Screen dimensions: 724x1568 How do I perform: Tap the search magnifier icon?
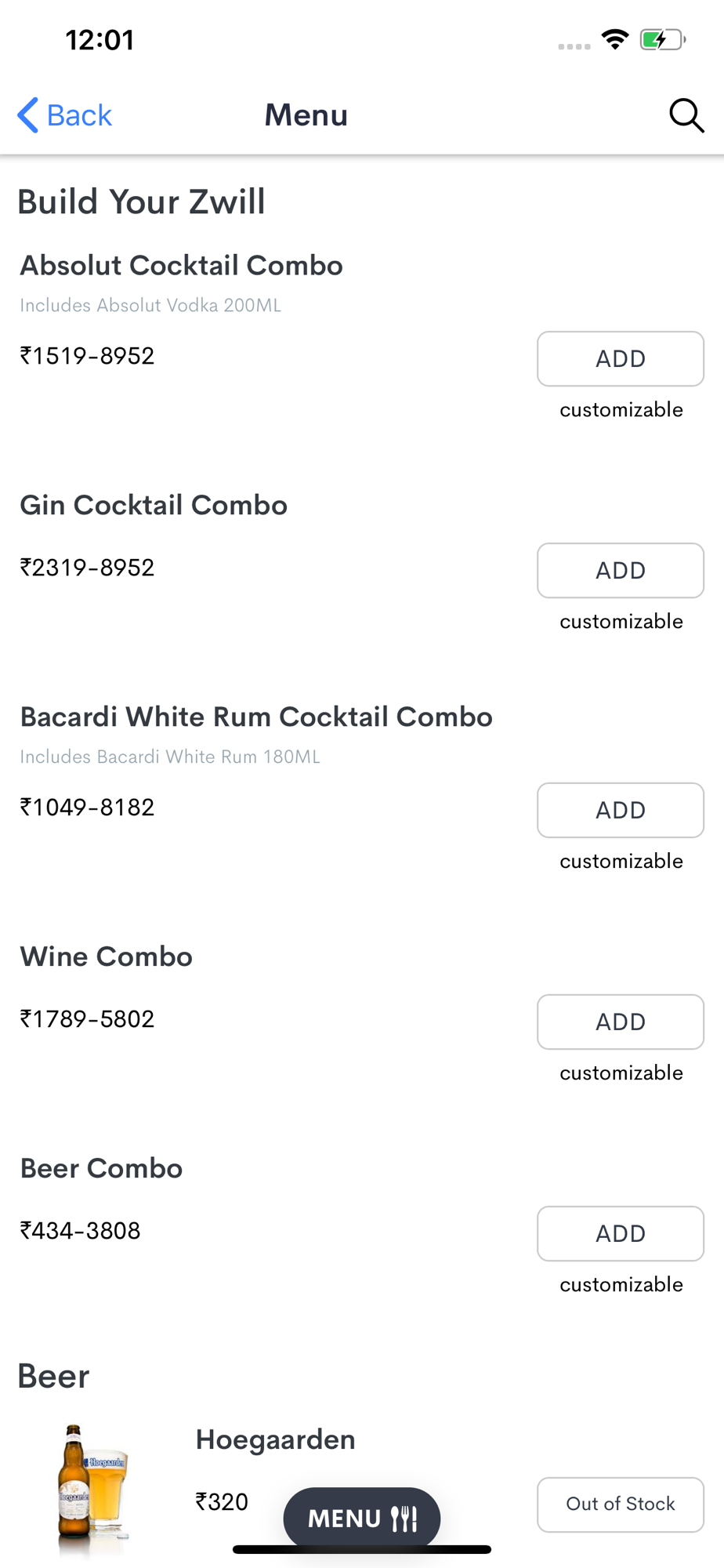(686, 115)
